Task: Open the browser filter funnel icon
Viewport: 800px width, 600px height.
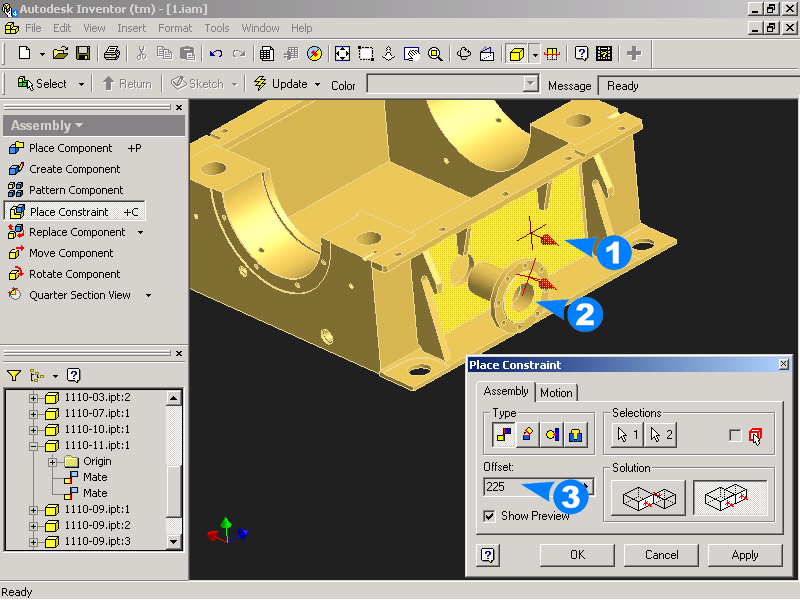Action: click(x=14, y=376)
